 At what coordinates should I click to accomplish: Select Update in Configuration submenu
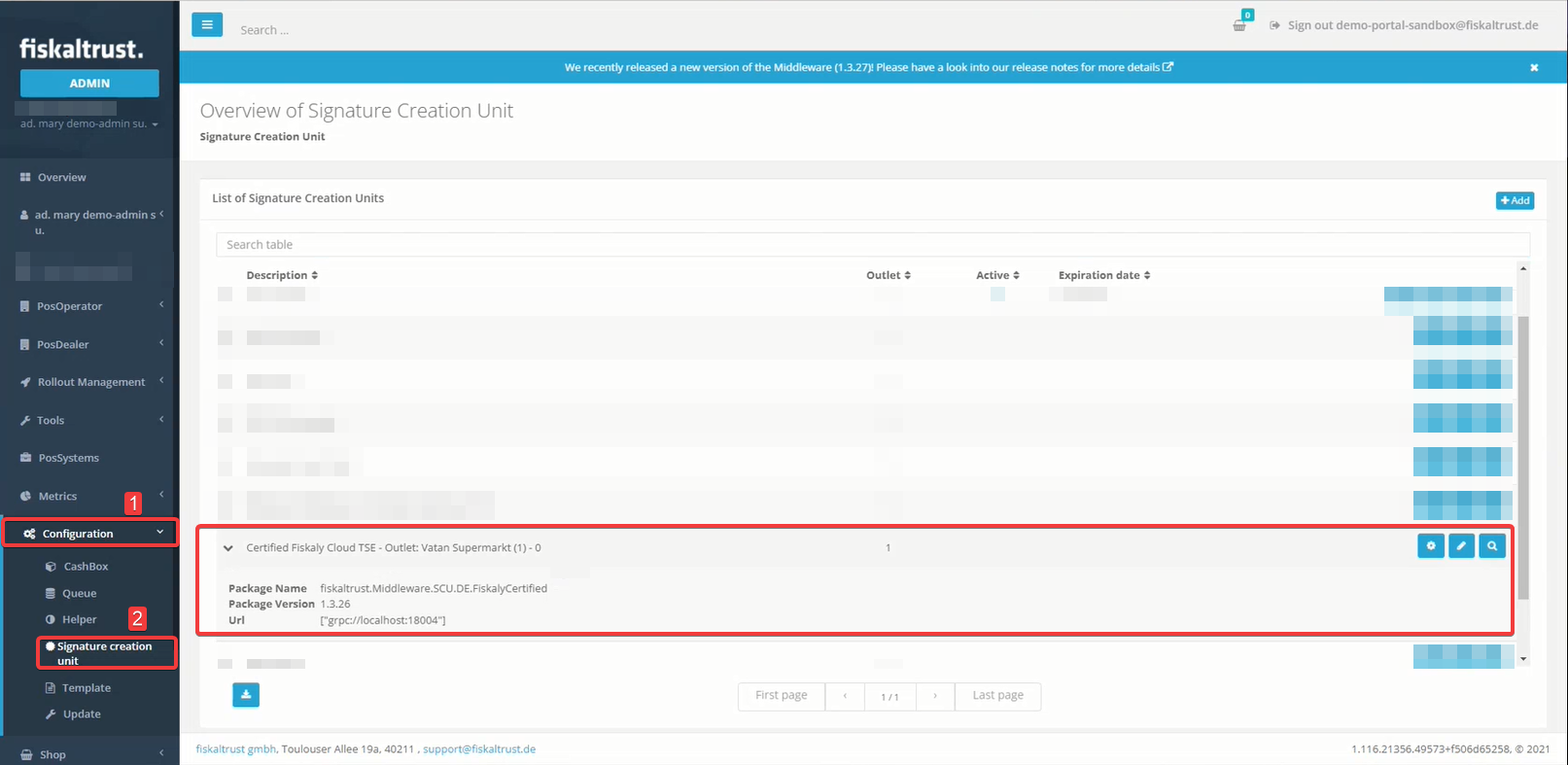[x=82, y=714]
